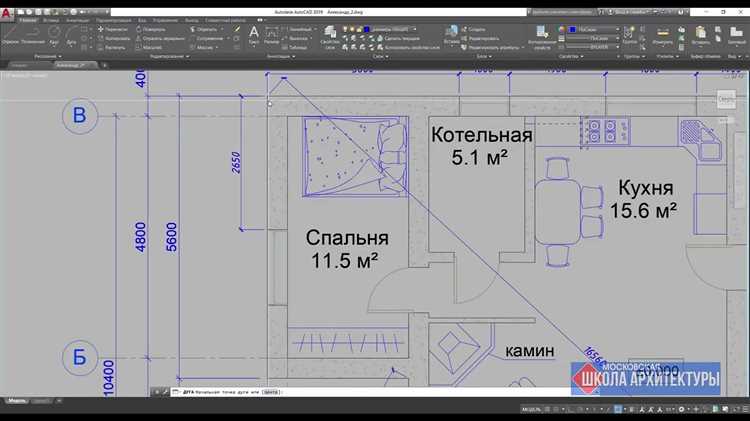Image resolution: width=750 pixels, height=421 pixels.
Task: Click Edit block (Редактировать) button
Action: point(480,38)
